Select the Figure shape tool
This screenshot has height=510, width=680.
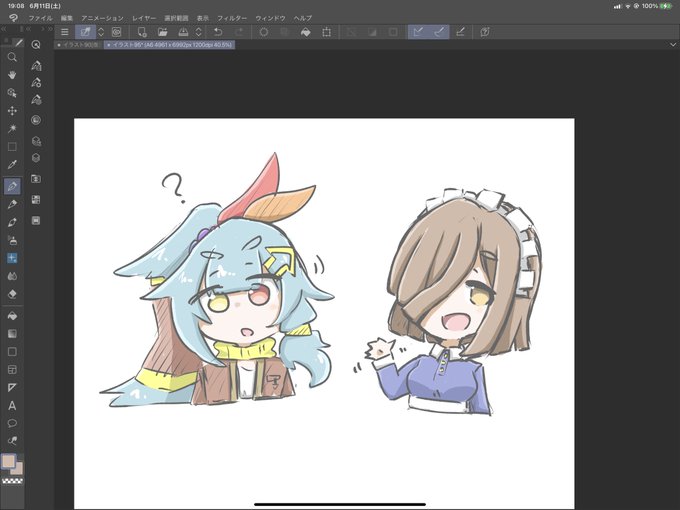point(12,351)
